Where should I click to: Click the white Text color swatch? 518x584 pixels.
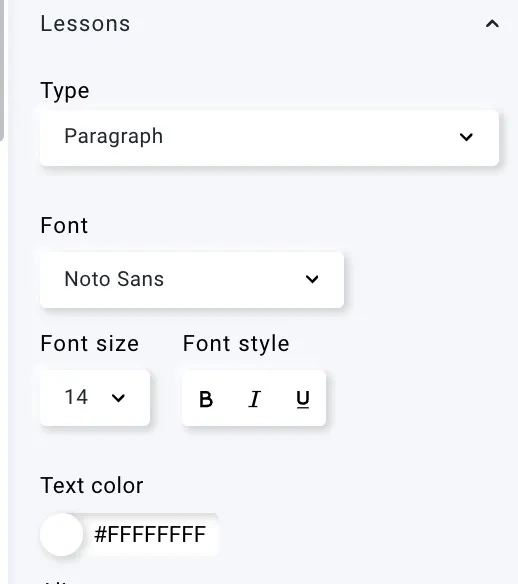[x=61, y=534]
